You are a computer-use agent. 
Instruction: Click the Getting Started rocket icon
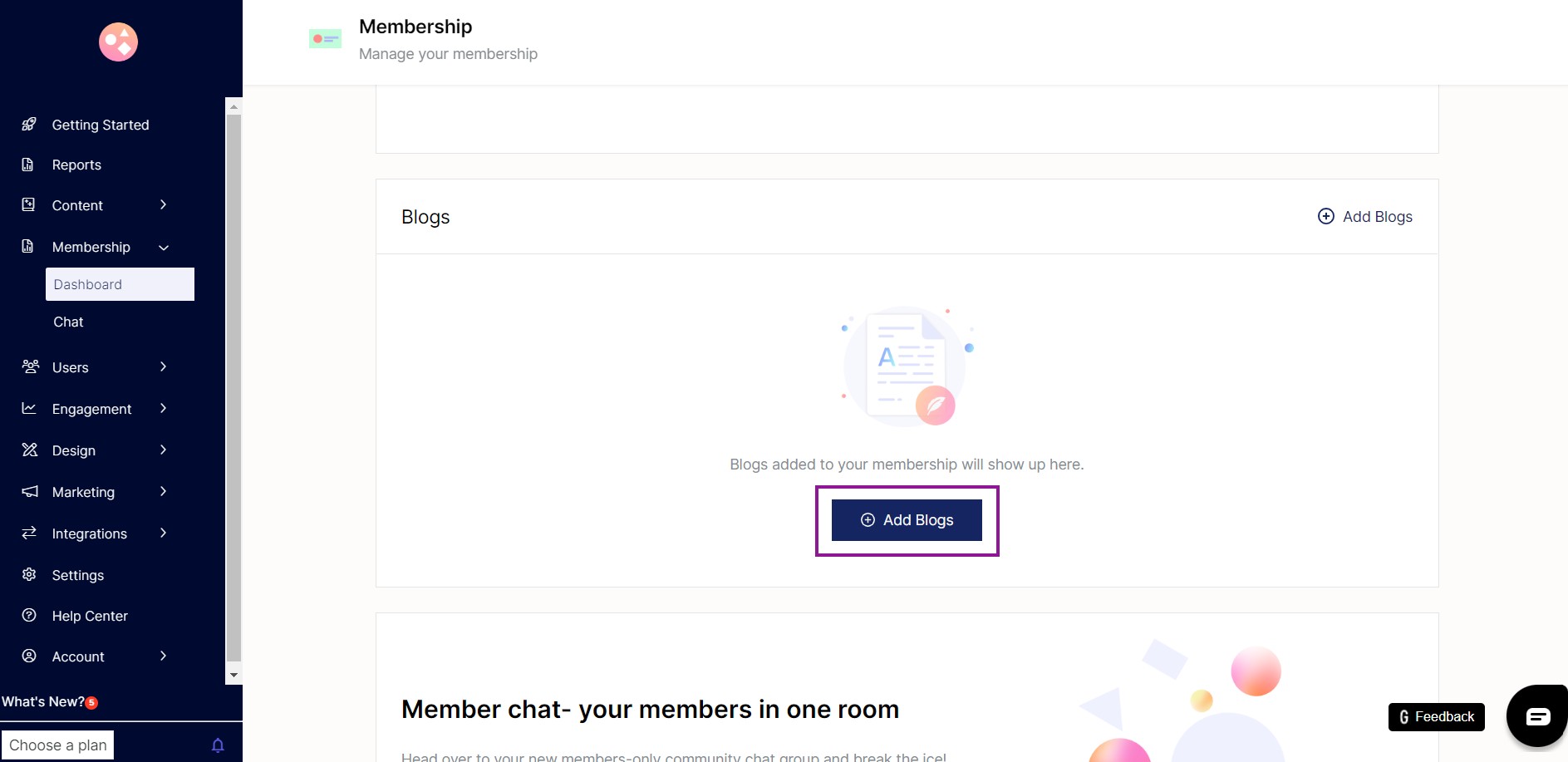click(29, 125)
